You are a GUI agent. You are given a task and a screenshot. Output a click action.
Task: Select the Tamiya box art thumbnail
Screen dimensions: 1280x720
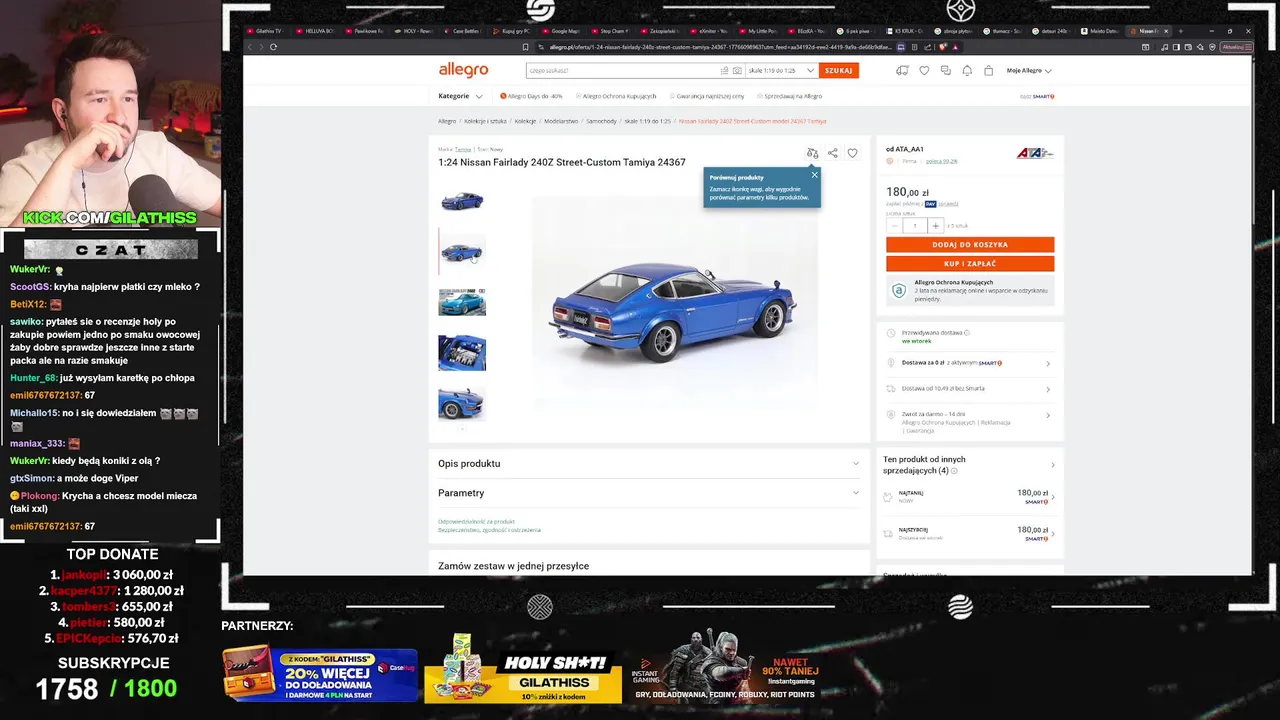(462, 301)
